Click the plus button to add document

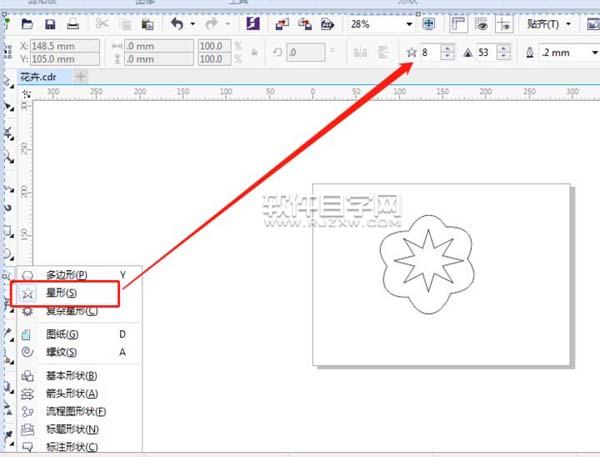pos(81,76)
